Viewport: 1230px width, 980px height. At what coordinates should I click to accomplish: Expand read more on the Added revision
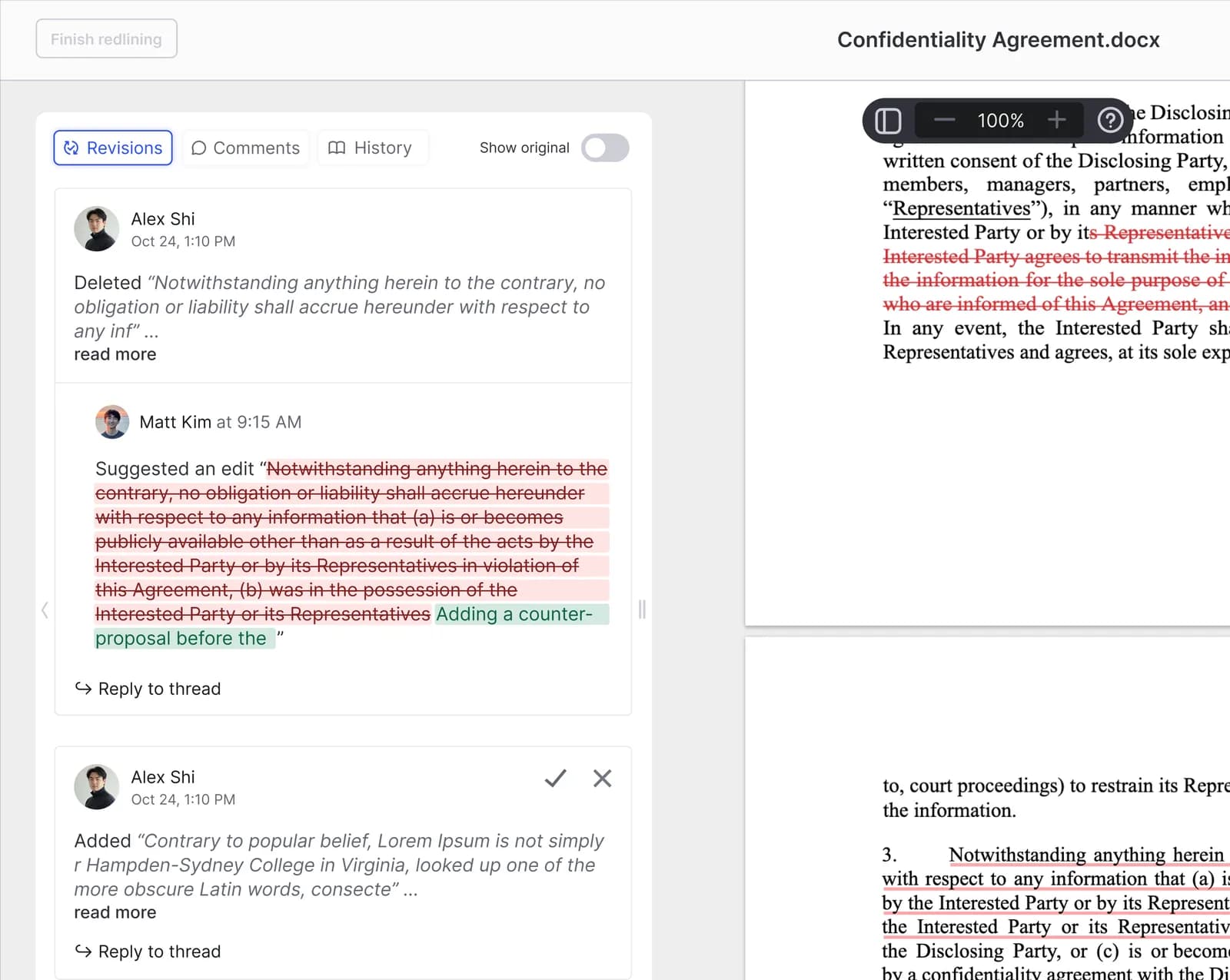(115, 912)
